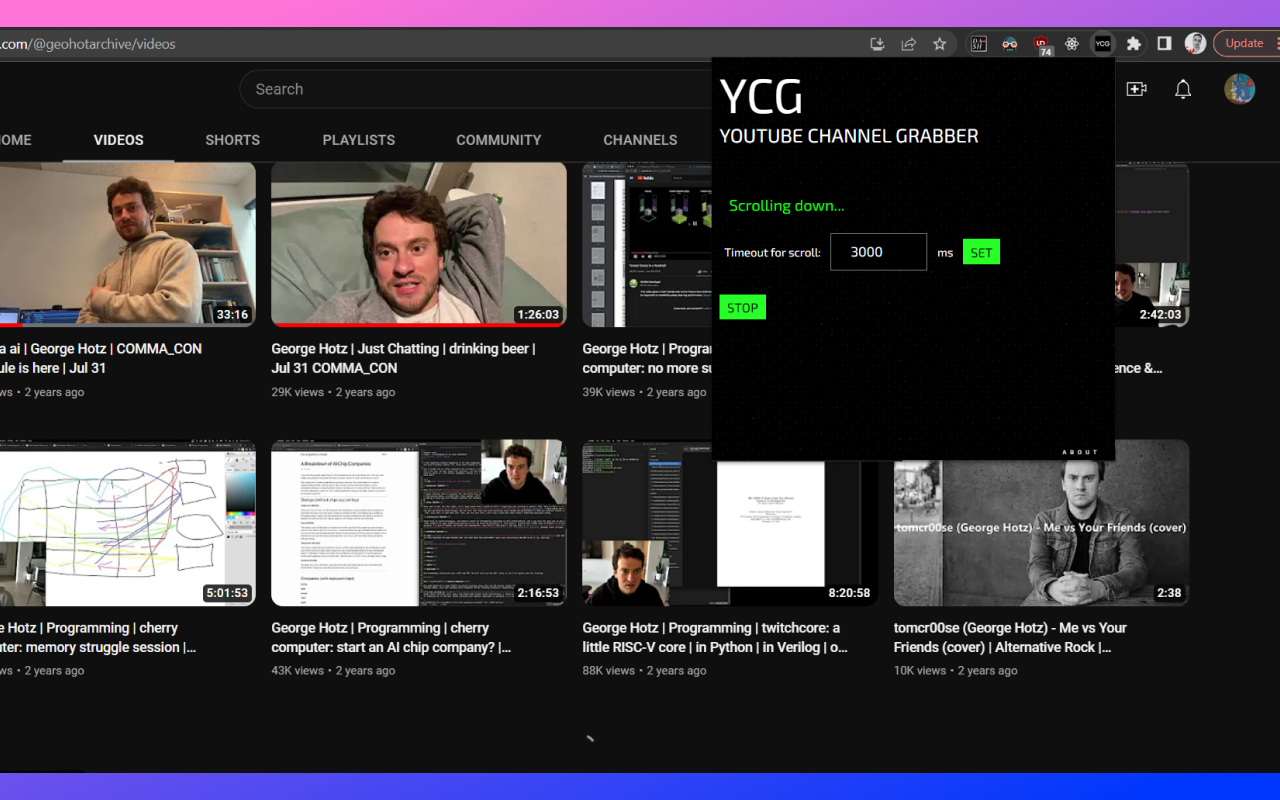The width and height of the screenshot is (1280, 800).
Task: Bookmark this page with the star icon
Action: point(939,44)
